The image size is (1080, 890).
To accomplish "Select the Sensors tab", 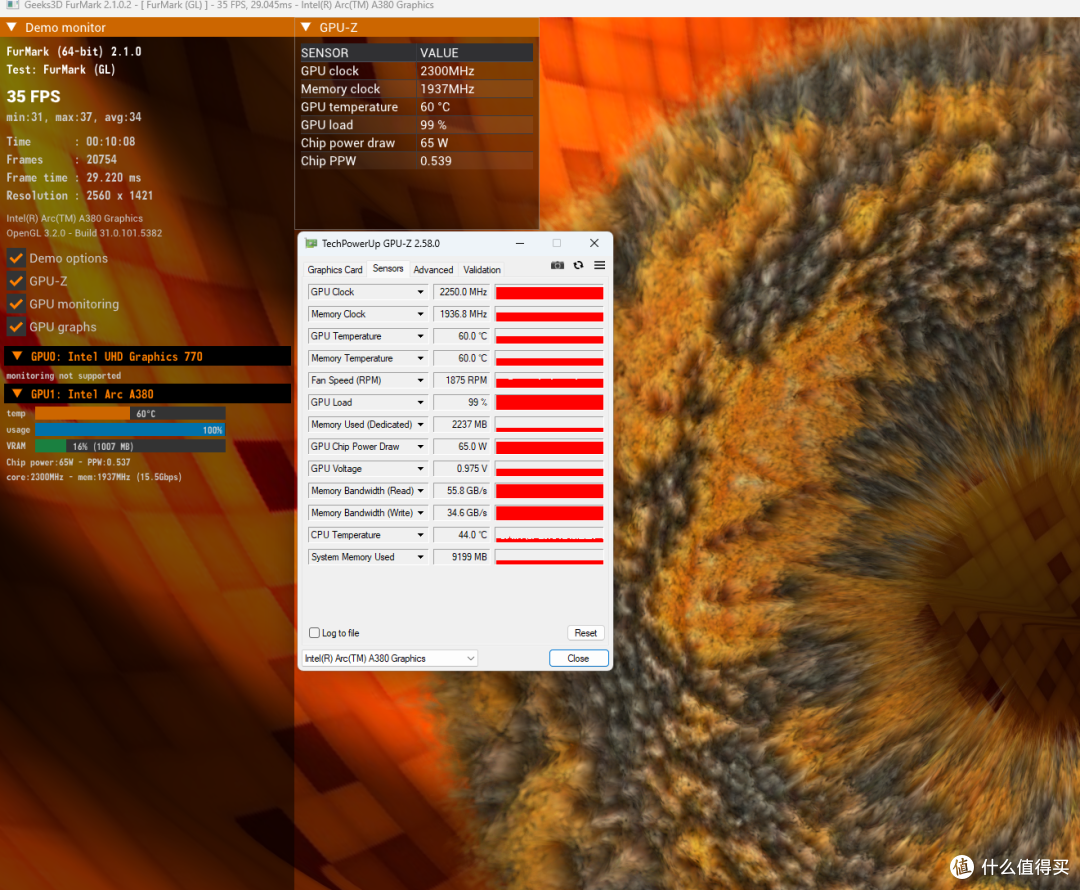I will click(x=388, y=269).
